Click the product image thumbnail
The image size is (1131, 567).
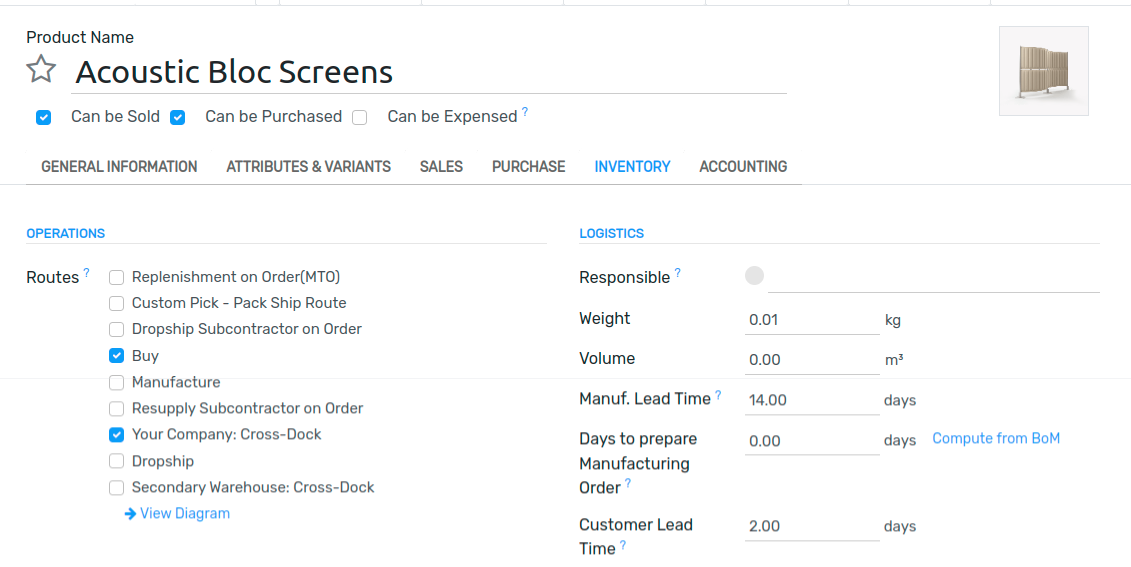point(1044,71)
